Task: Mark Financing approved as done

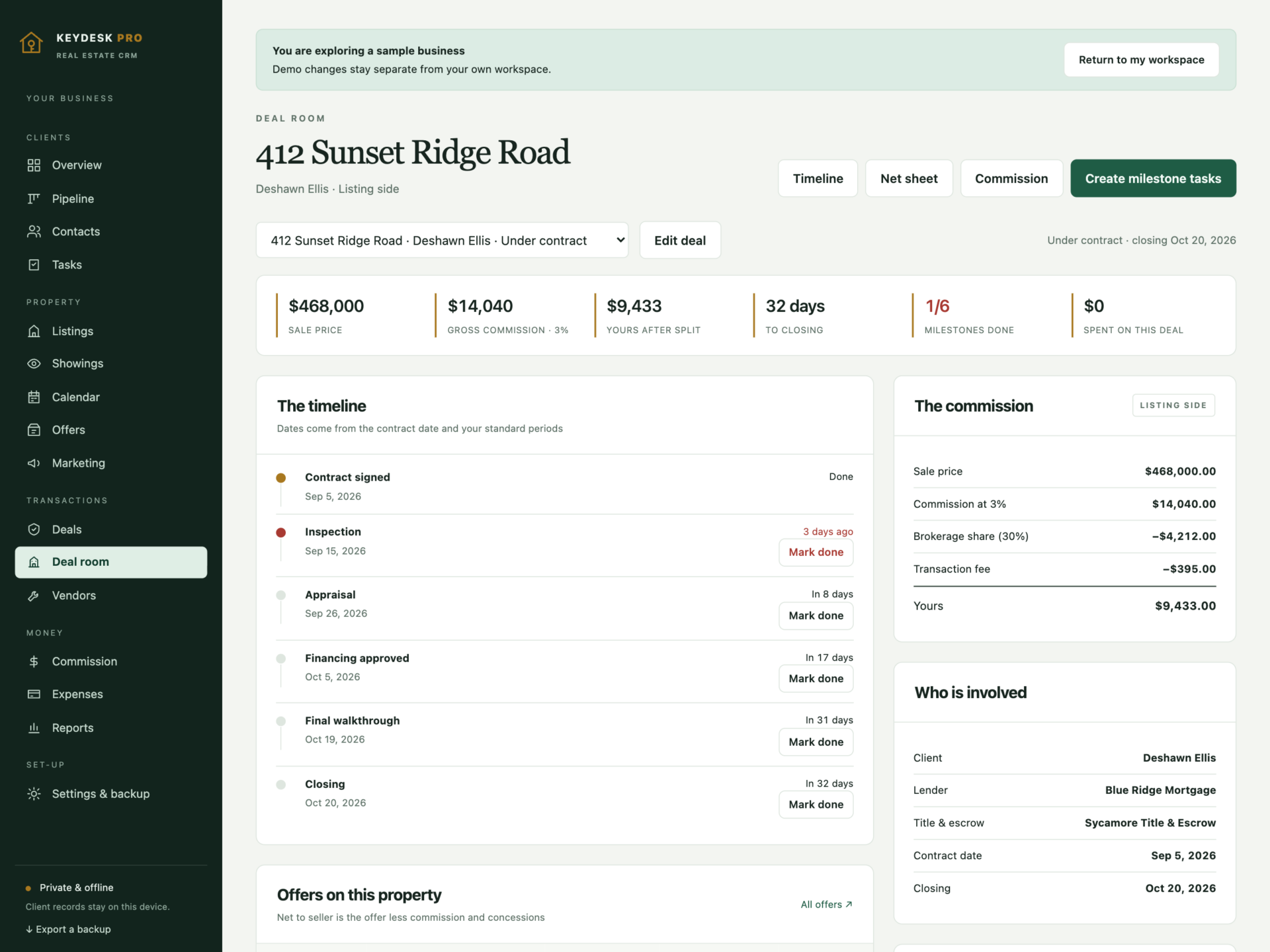Action: [x=816, y=678]
